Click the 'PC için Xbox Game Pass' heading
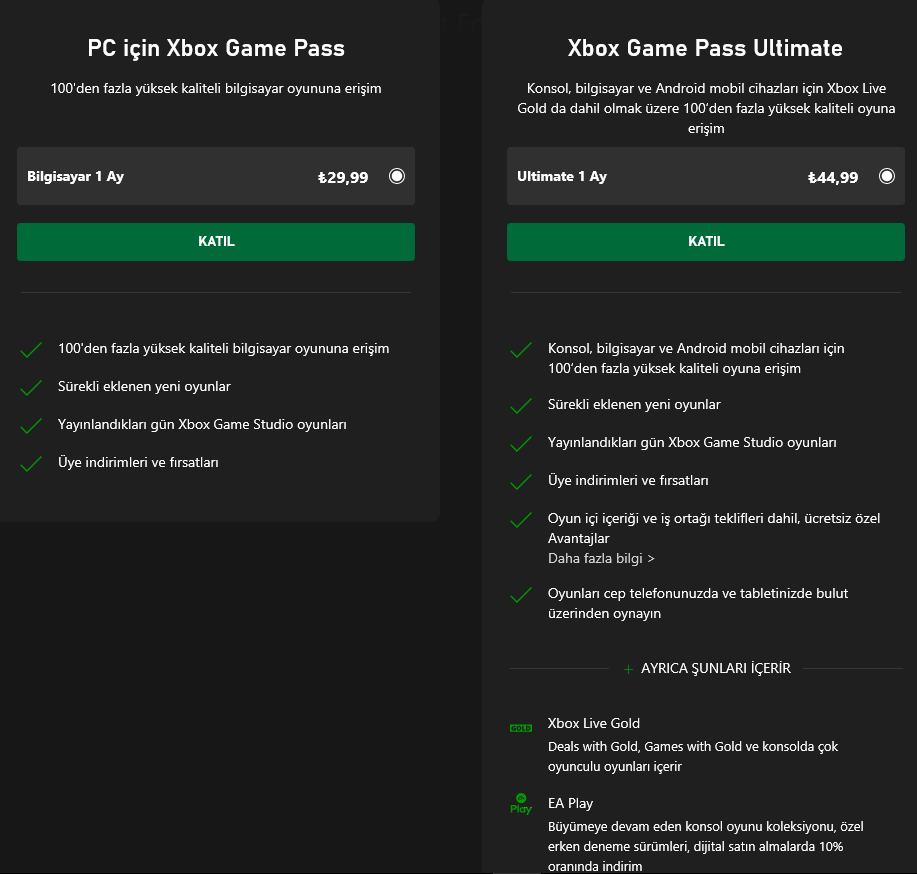This screenshot has height=874, width=917. [215, 48]
